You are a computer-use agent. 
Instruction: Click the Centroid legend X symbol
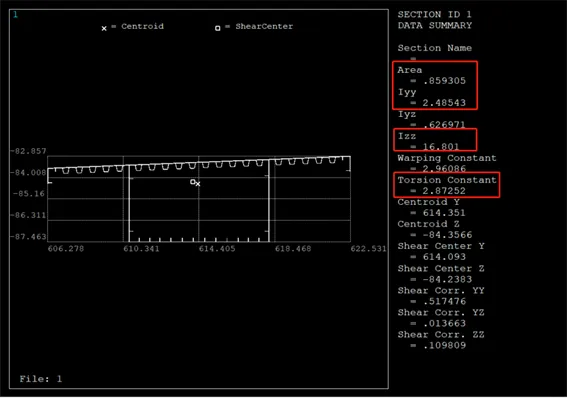tap(104, 28)
